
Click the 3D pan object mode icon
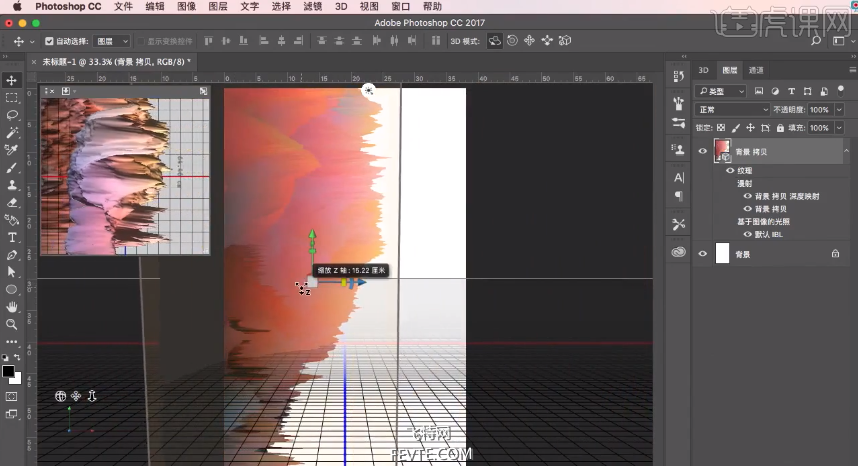[529, 40]
